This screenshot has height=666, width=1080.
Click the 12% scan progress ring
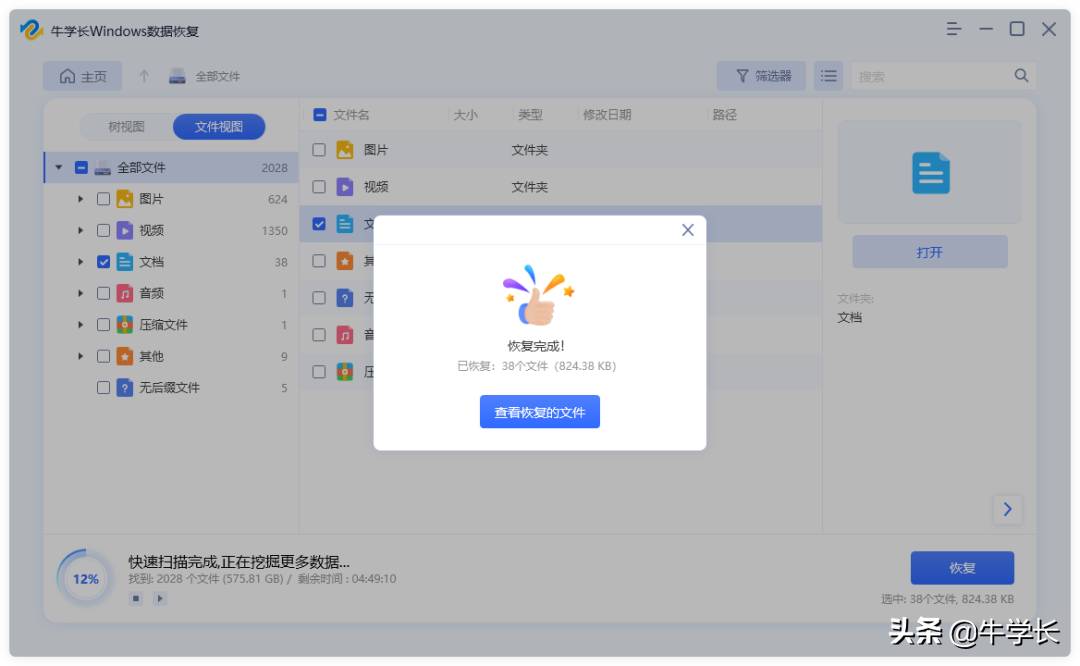(x=86, y=578)
